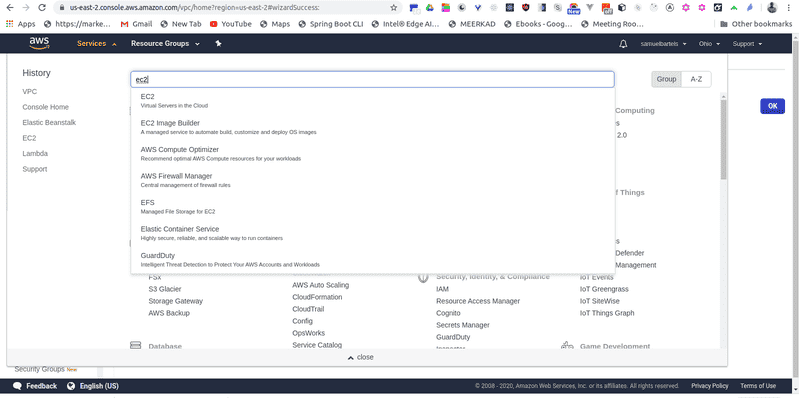Screen dimensions: 799x398
Task: Open the Spring Boot CLI bookmark
Action: coord(331,24)
